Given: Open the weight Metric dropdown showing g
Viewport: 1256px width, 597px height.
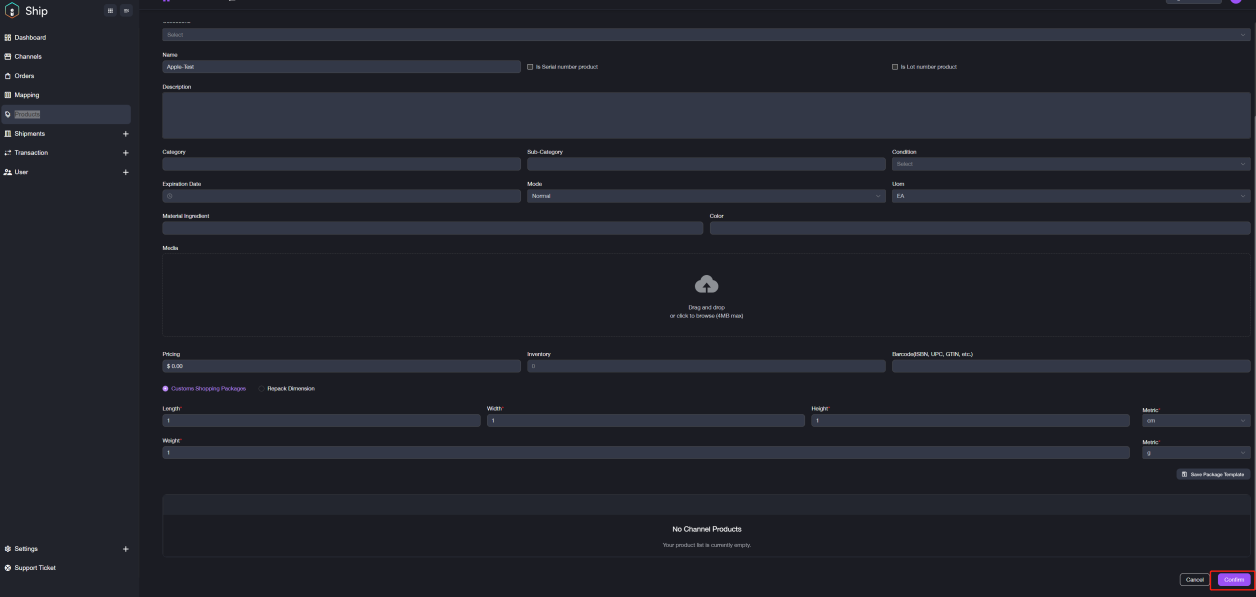Looking at the screenshot, I should (1195, 453).
